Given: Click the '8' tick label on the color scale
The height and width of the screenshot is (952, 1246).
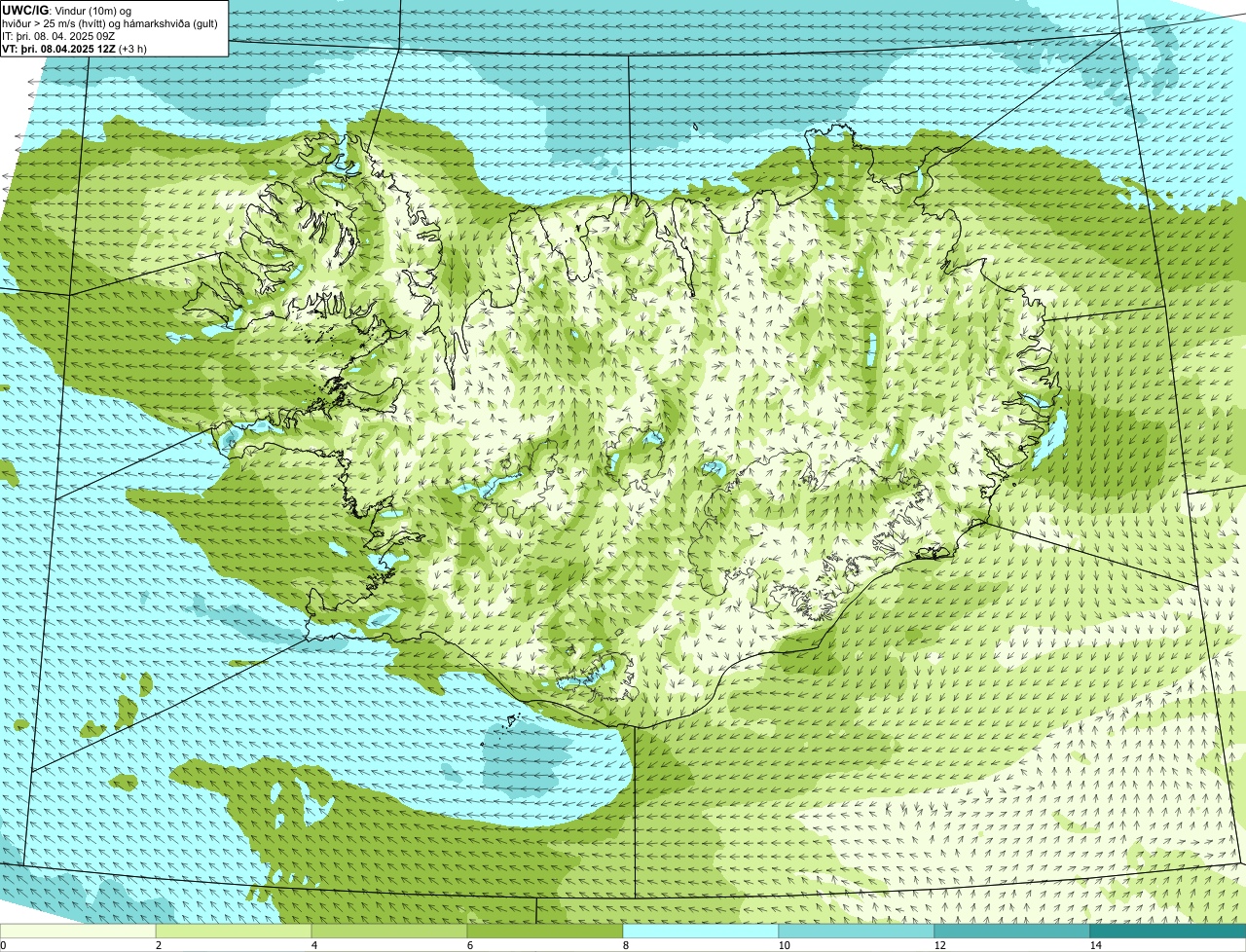Looking at the screenshot, I should click(626, 945).
